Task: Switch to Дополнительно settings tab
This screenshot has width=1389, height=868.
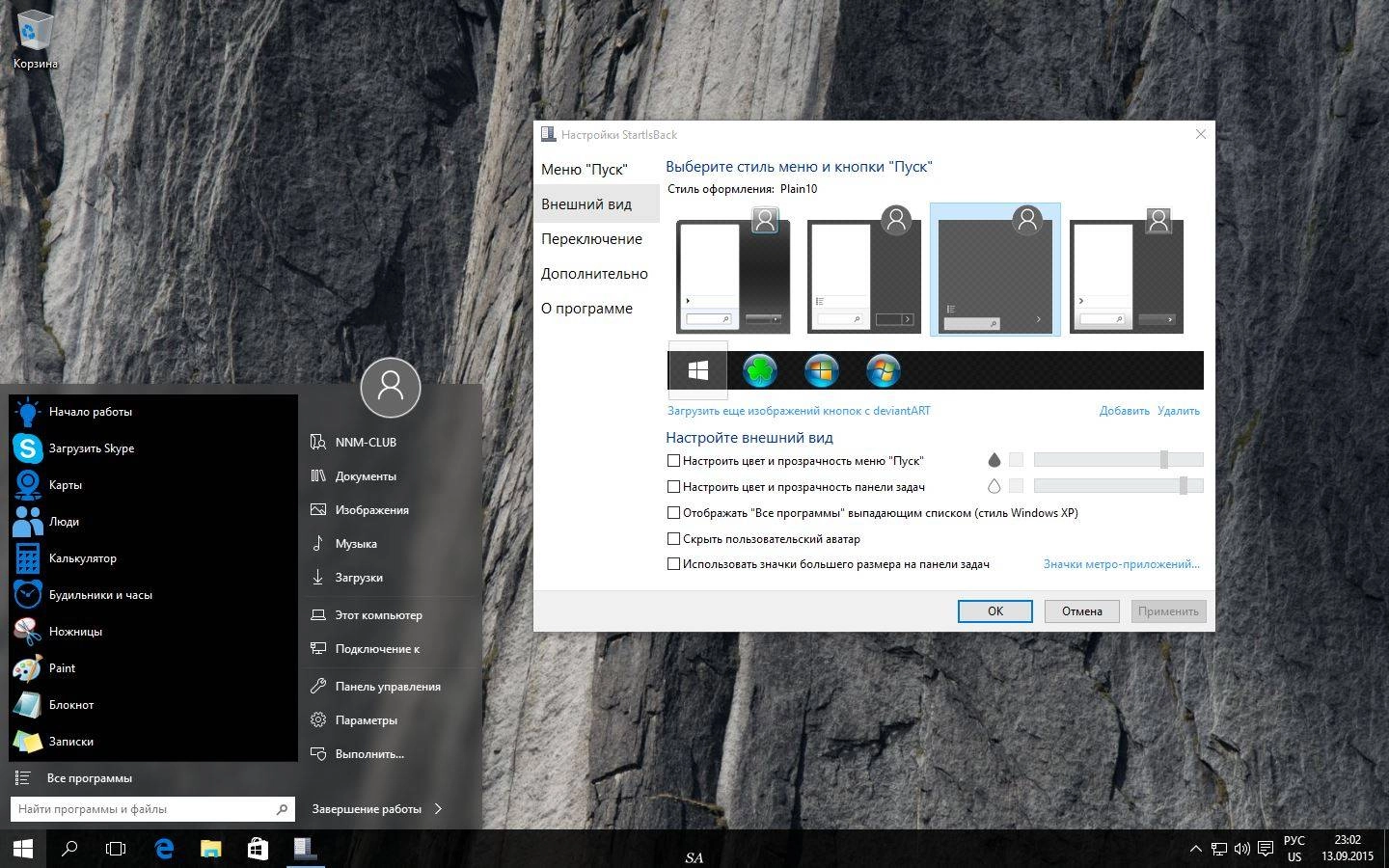Action: coord(596,274)
